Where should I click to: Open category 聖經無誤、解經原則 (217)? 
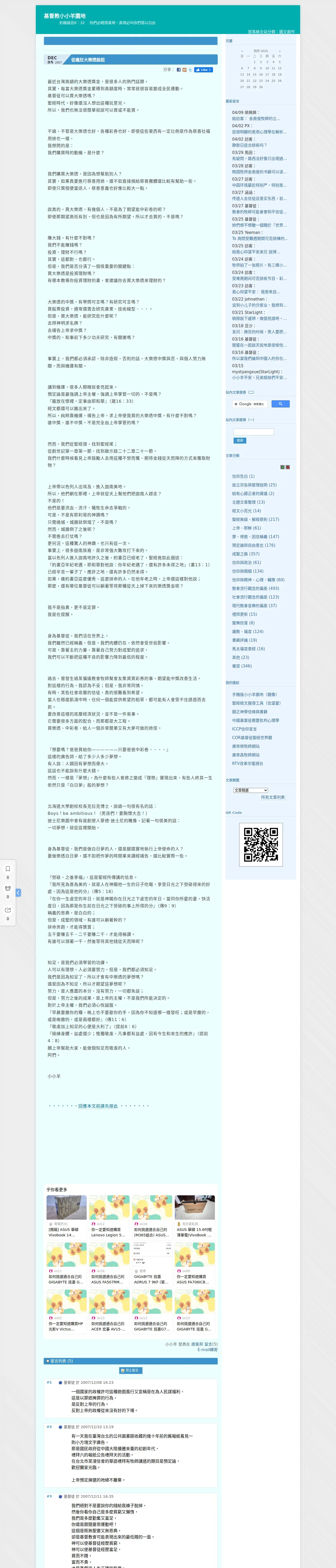click(x=255, y=520)
